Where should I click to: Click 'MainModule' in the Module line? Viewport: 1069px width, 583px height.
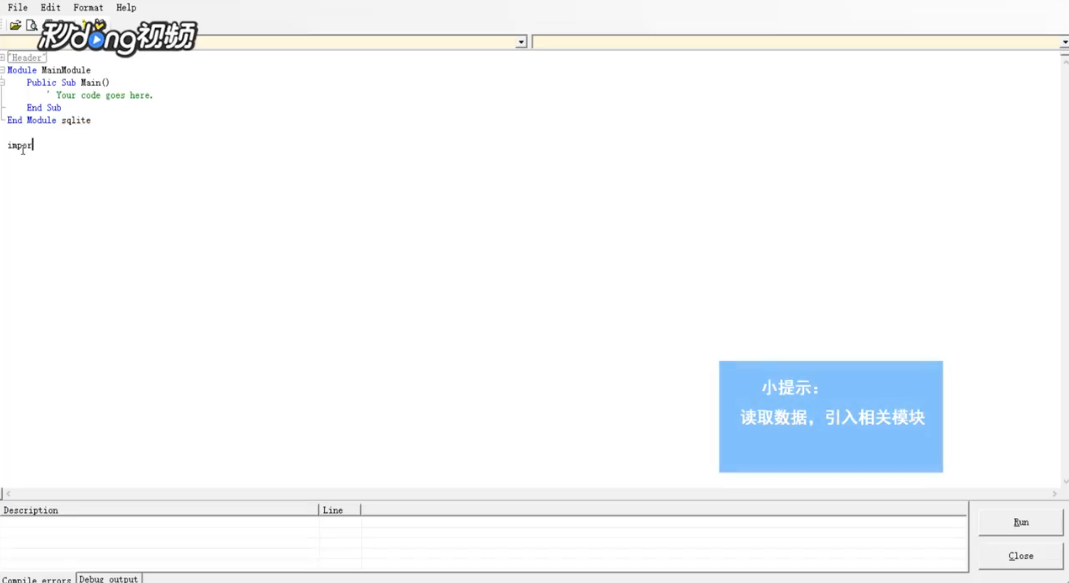(x=65, y=70)
